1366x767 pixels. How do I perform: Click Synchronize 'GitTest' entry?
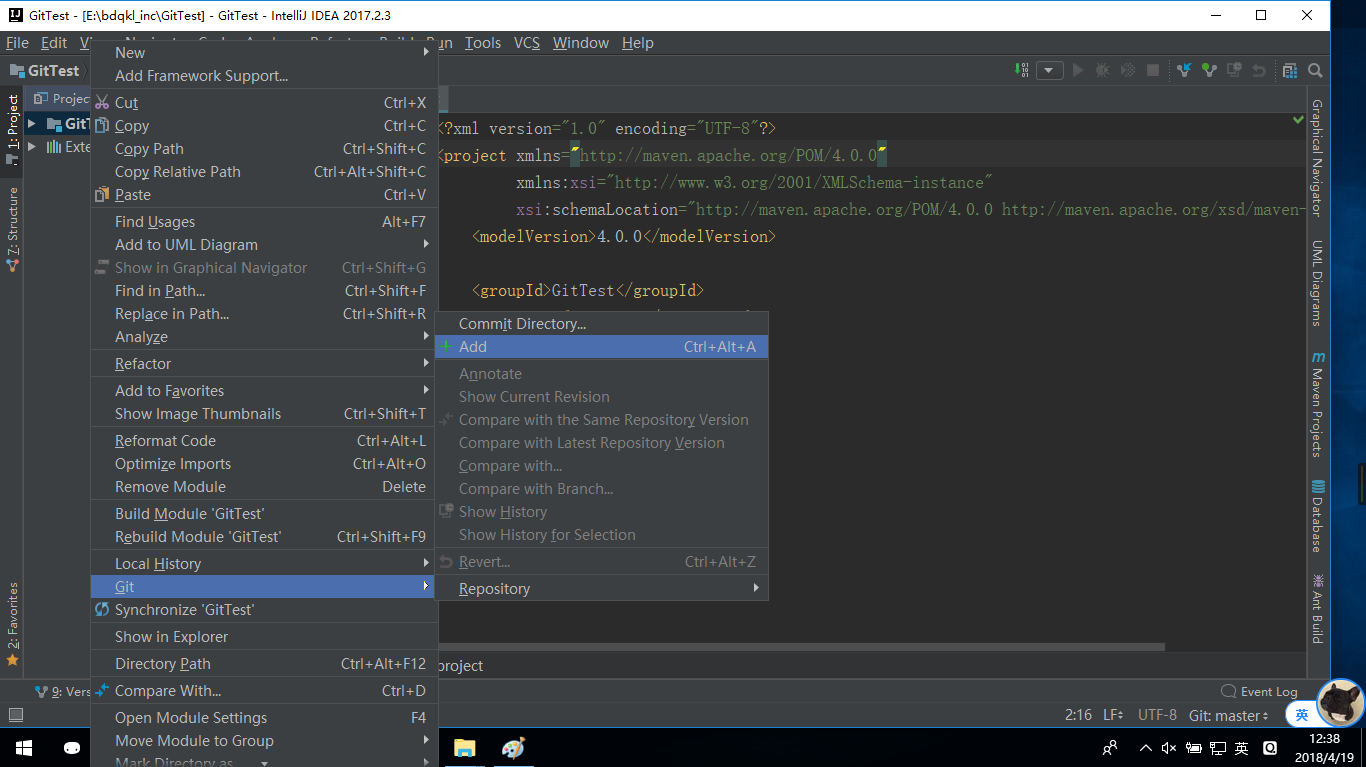click(264, 609)
